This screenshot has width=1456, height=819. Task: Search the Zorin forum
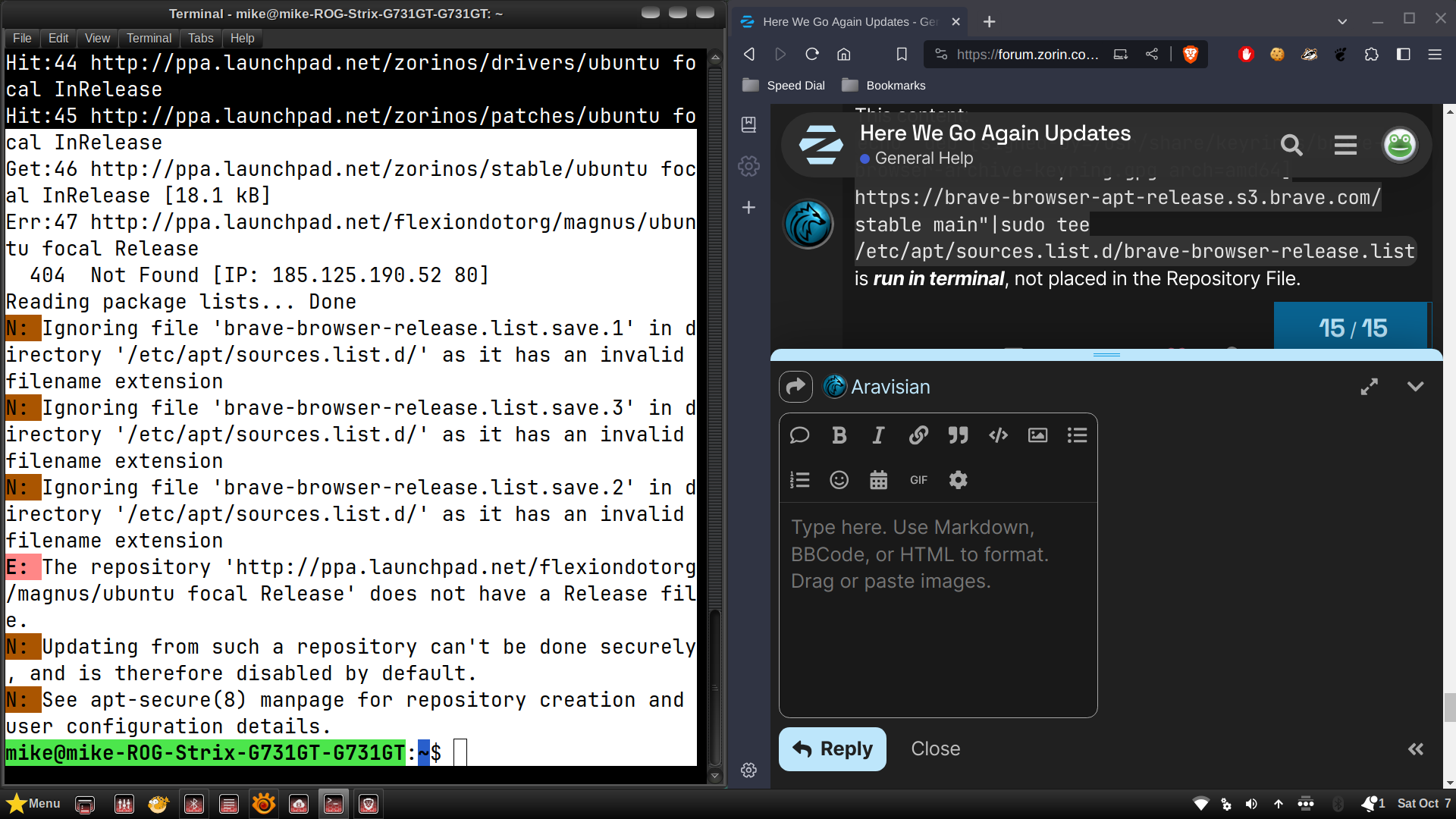click(1291, 144)
